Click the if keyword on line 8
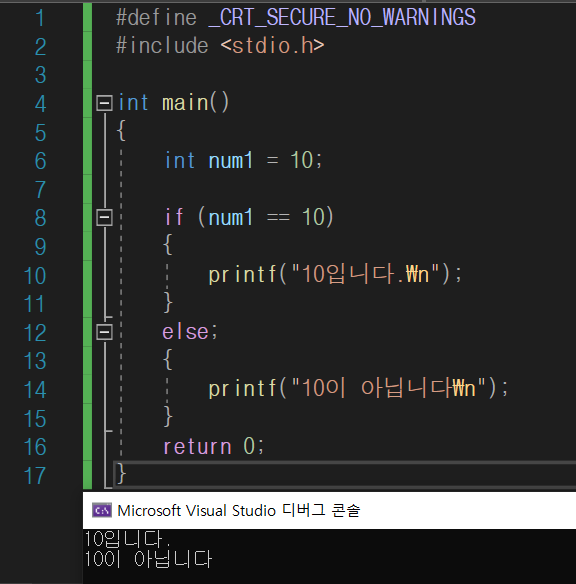This screenshot has width=576, height=584. pos(174,217)
